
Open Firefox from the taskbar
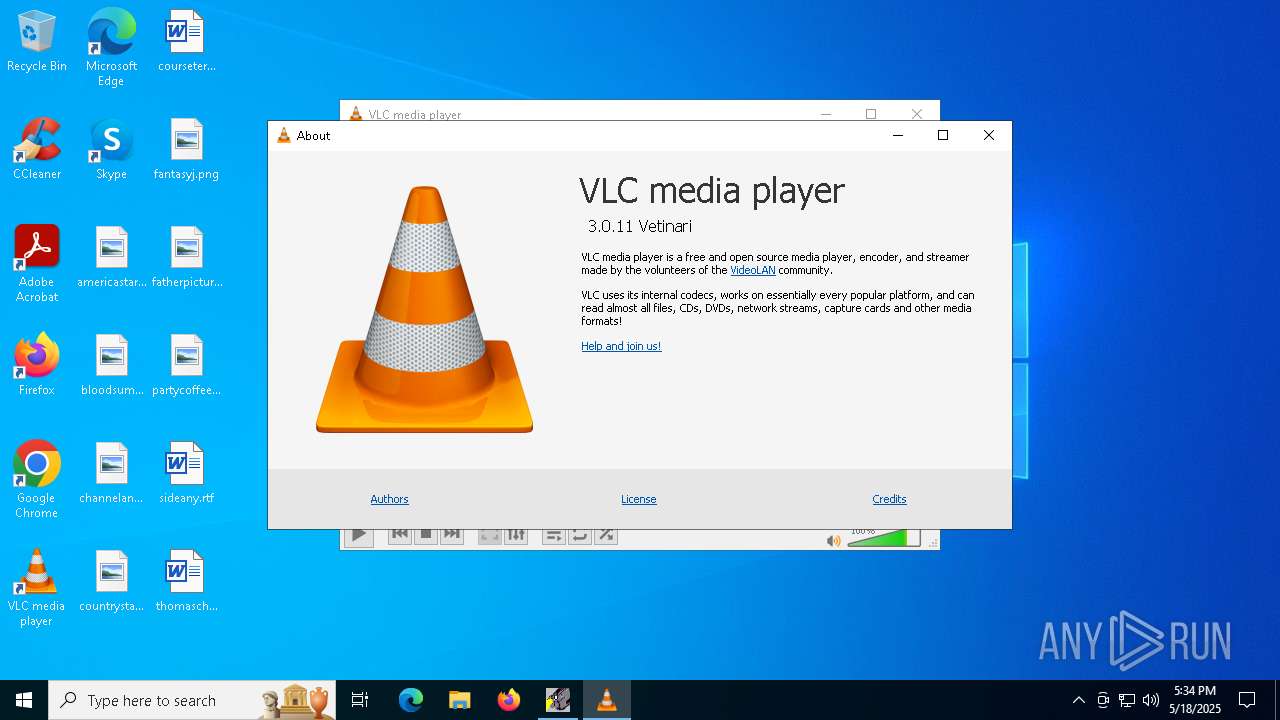click(x=509, y=700)
